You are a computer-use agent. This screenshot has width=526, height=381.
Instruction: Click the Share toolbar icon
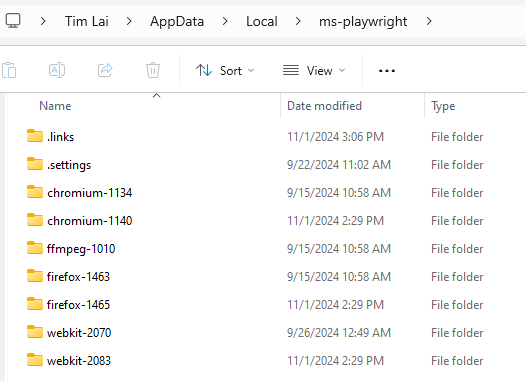pos(105,70)
